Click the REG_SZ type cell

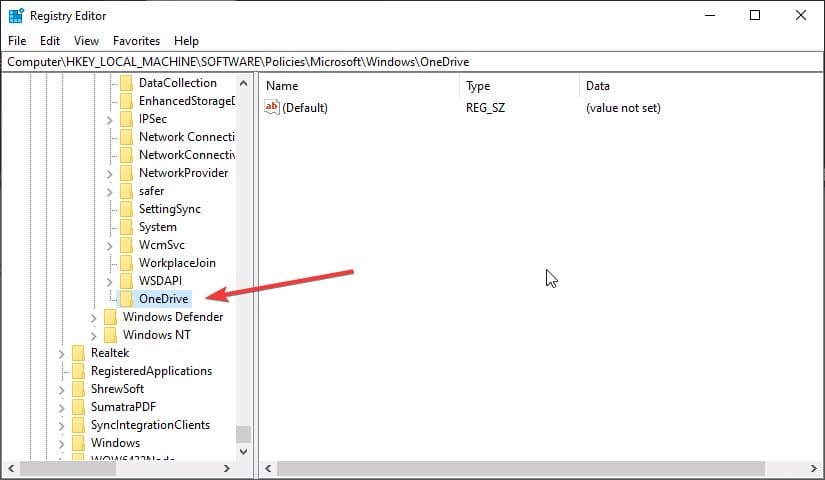point(485,108)
